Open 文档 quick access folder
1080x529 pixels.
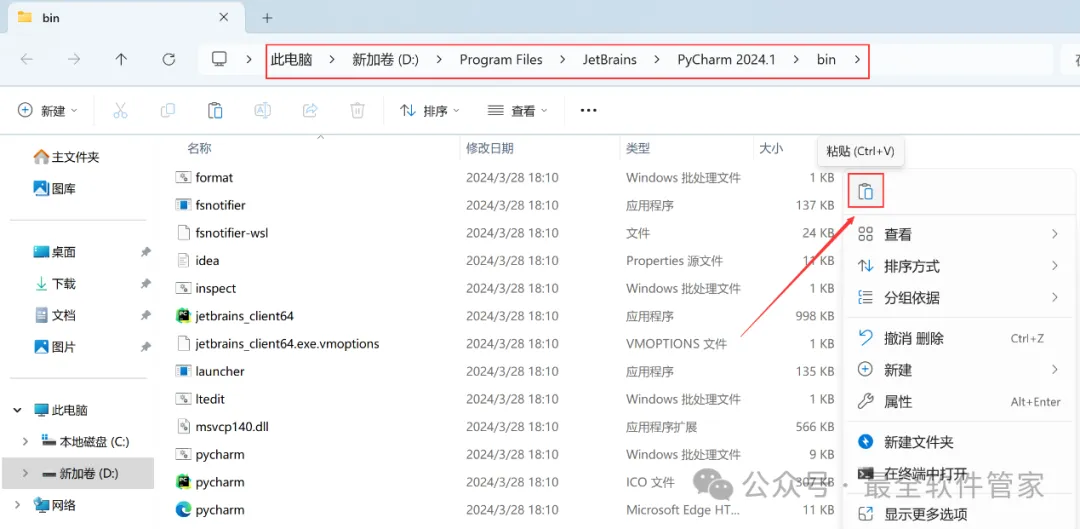pyautogui.click(x=55, y=315)
